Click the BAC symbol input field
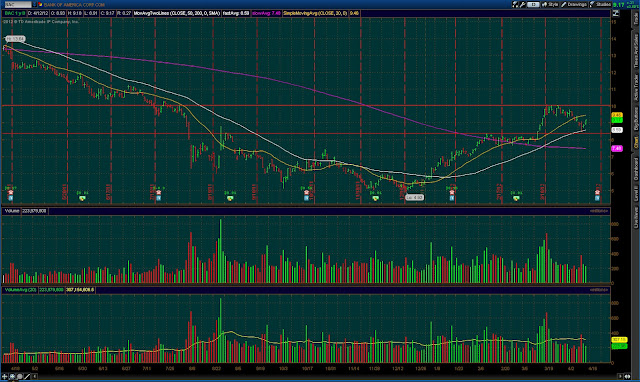The image size is (640, 382). click(17, 4)
